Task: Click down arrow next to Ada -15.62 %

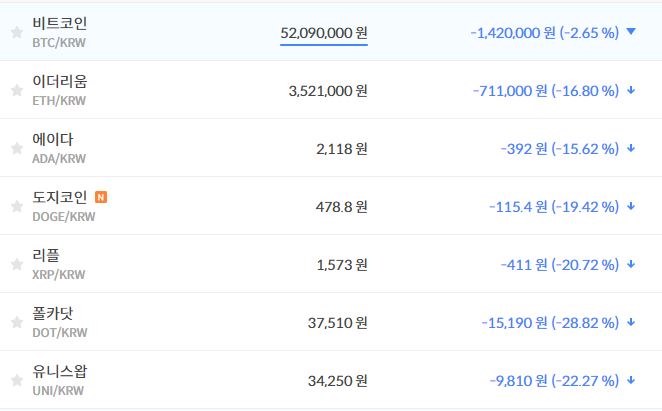Action: (631, 148)
